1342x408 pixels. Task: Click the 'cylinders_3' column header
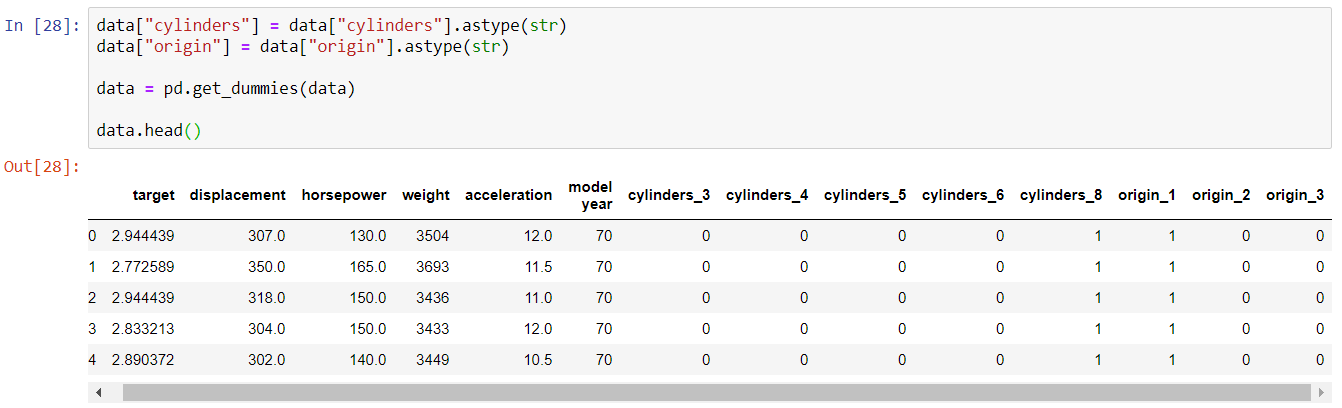click(669, 195)
